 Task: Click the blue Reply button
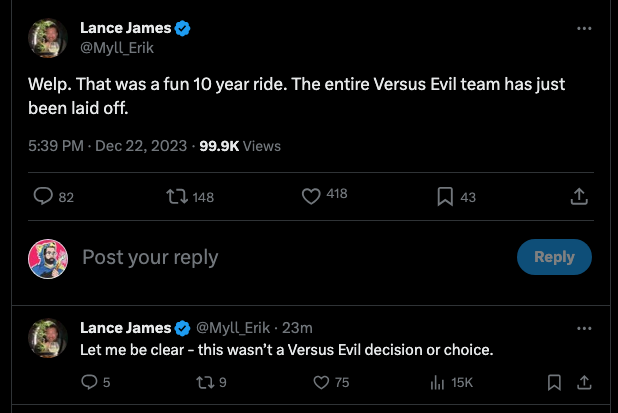554,257
